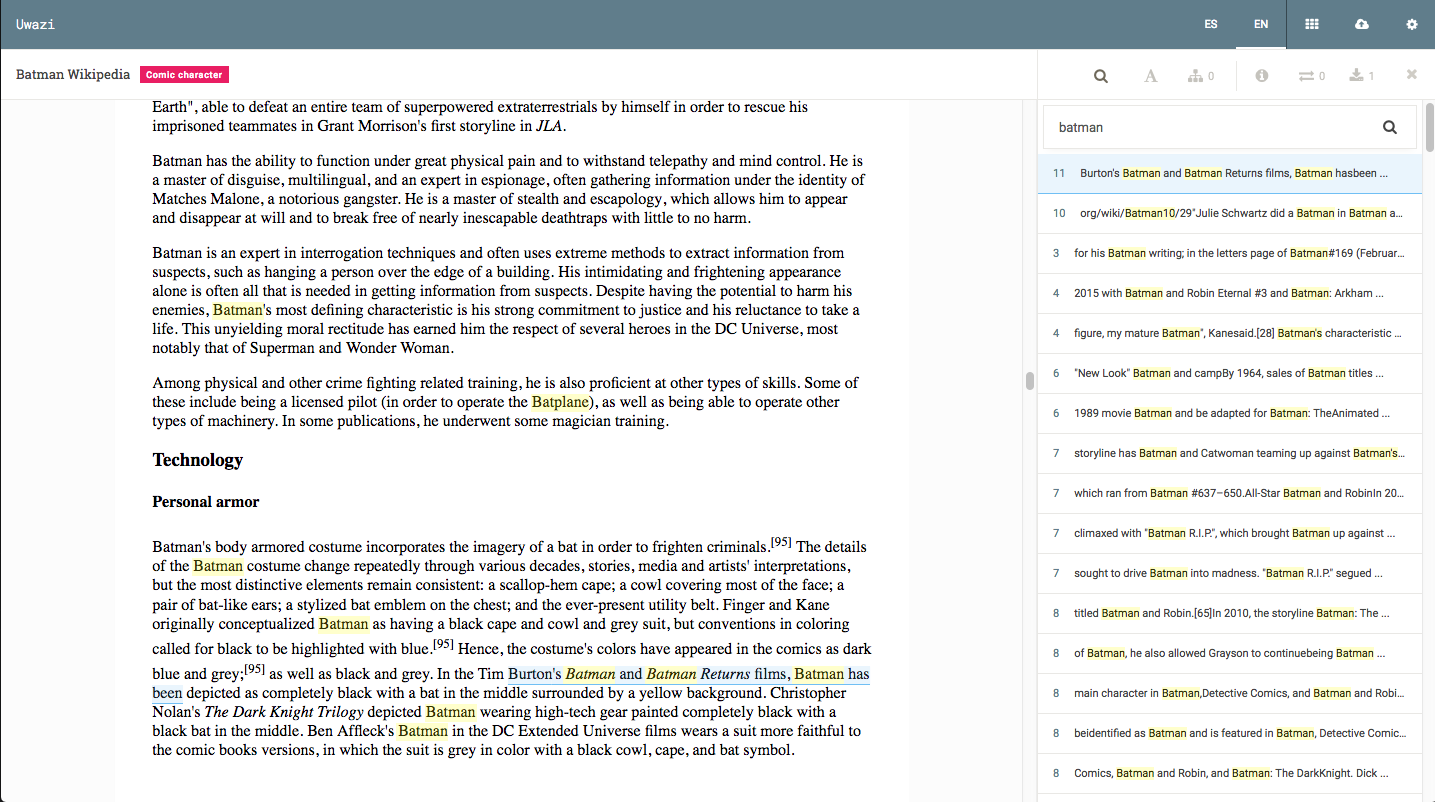Open the connections tab showing 0
This screenshot has width=1435, height=803.
1311,76
